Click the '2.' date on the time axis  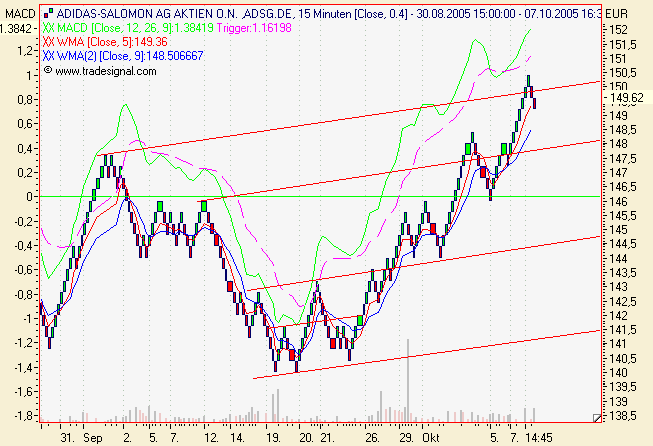(128, 438)
